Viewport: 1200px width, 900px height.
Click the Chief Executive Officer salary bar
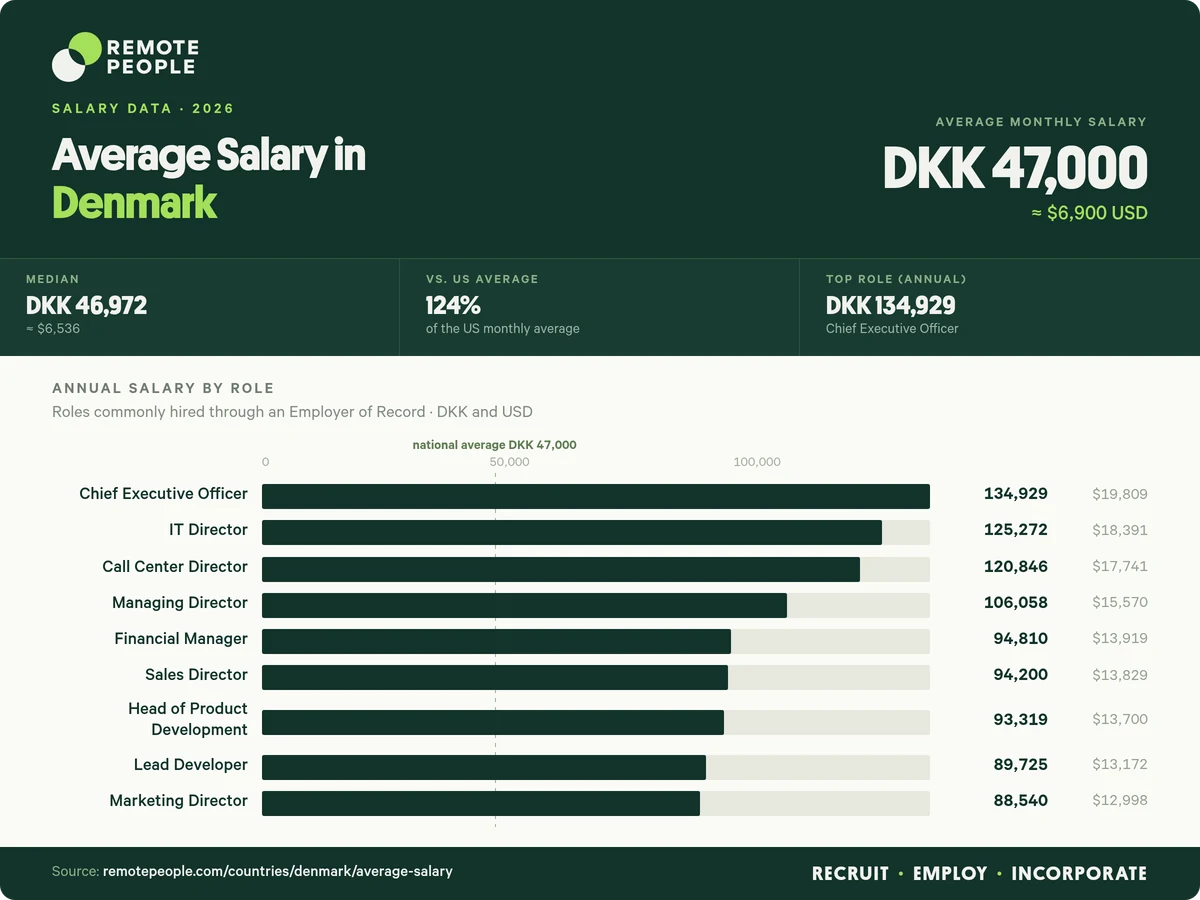click(596, 496)
